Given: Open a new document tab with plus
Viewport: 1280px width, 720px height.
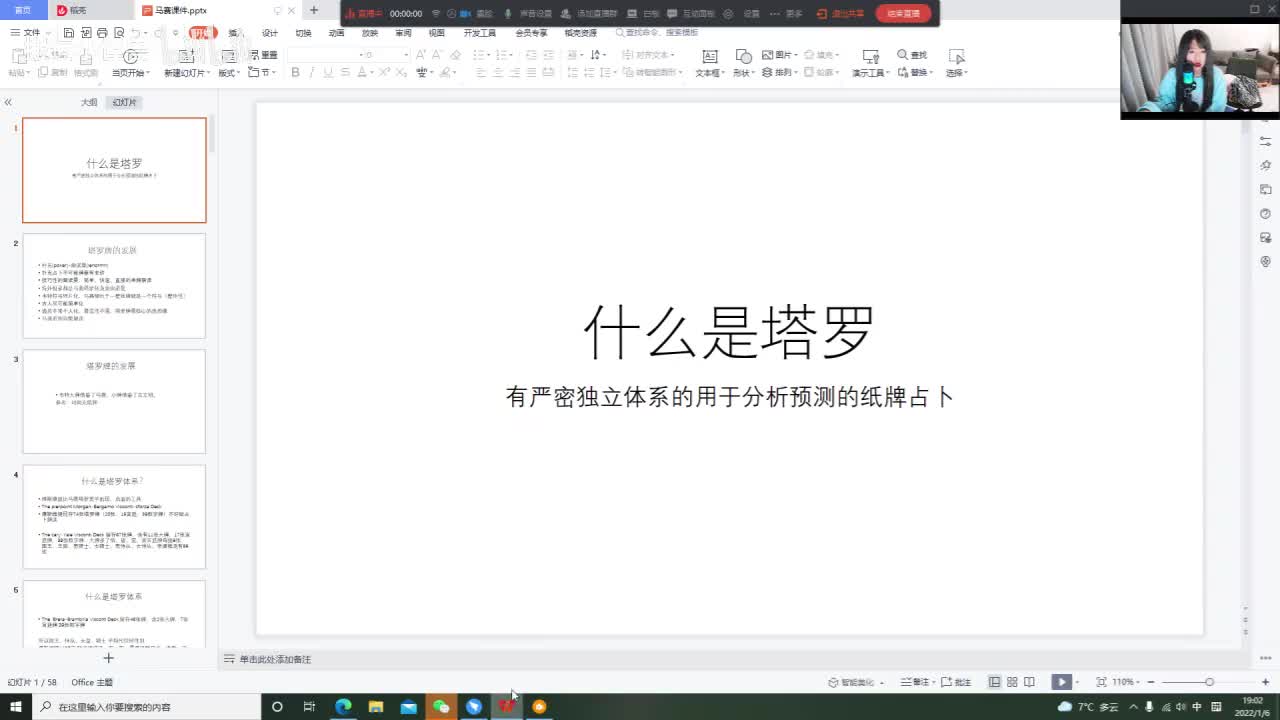Looking at the screenshot, I should [x=314, y=10].
